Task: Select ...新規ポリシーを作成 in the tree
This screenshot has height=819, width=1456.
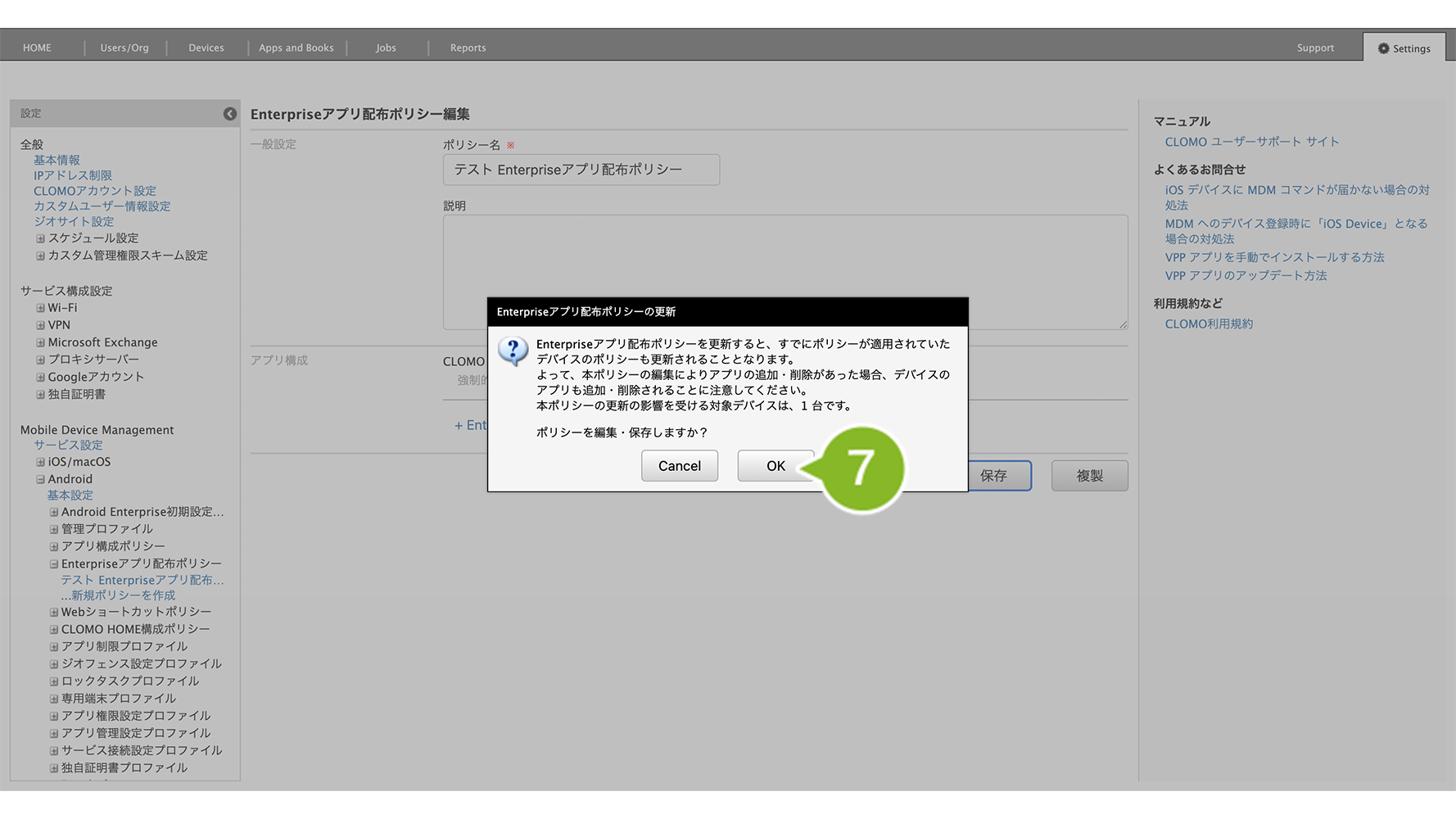Action: (118, 595)
